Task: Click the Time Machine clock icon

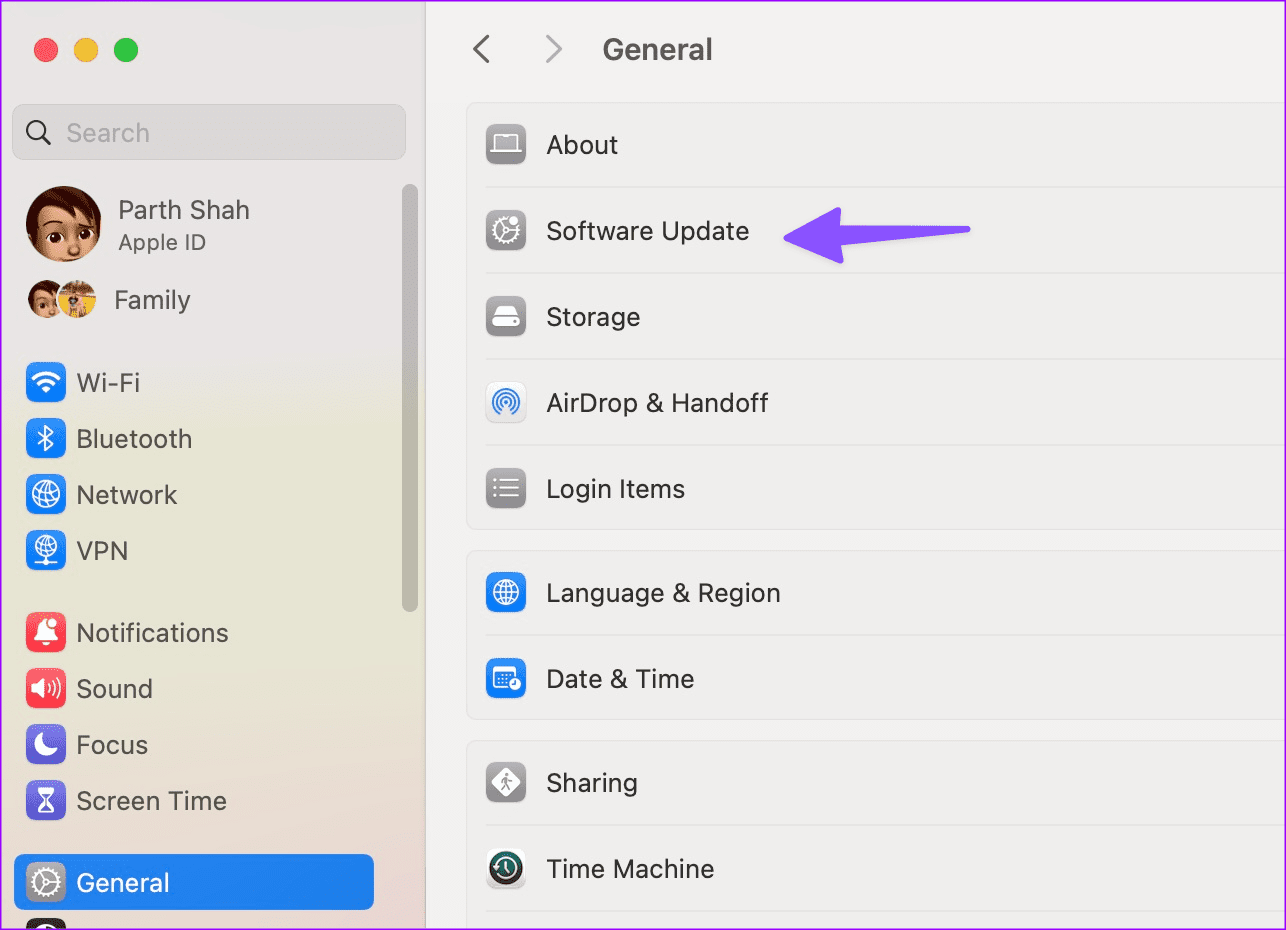Action: [506, 869]
